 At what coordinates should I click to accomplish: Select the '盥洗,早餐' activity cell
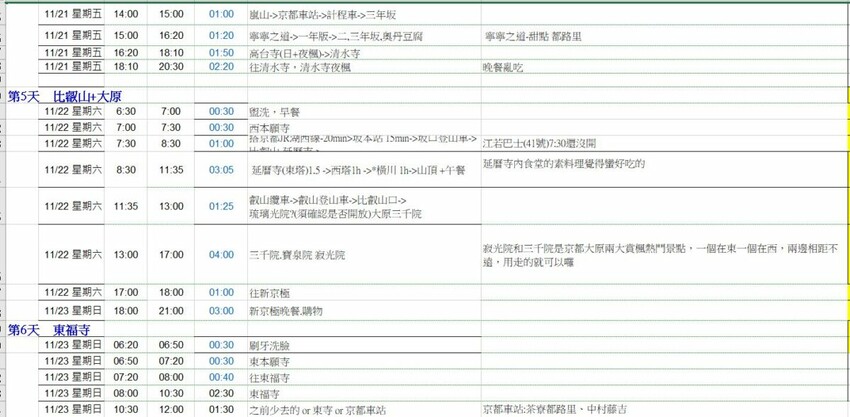(x=272, y=111)
